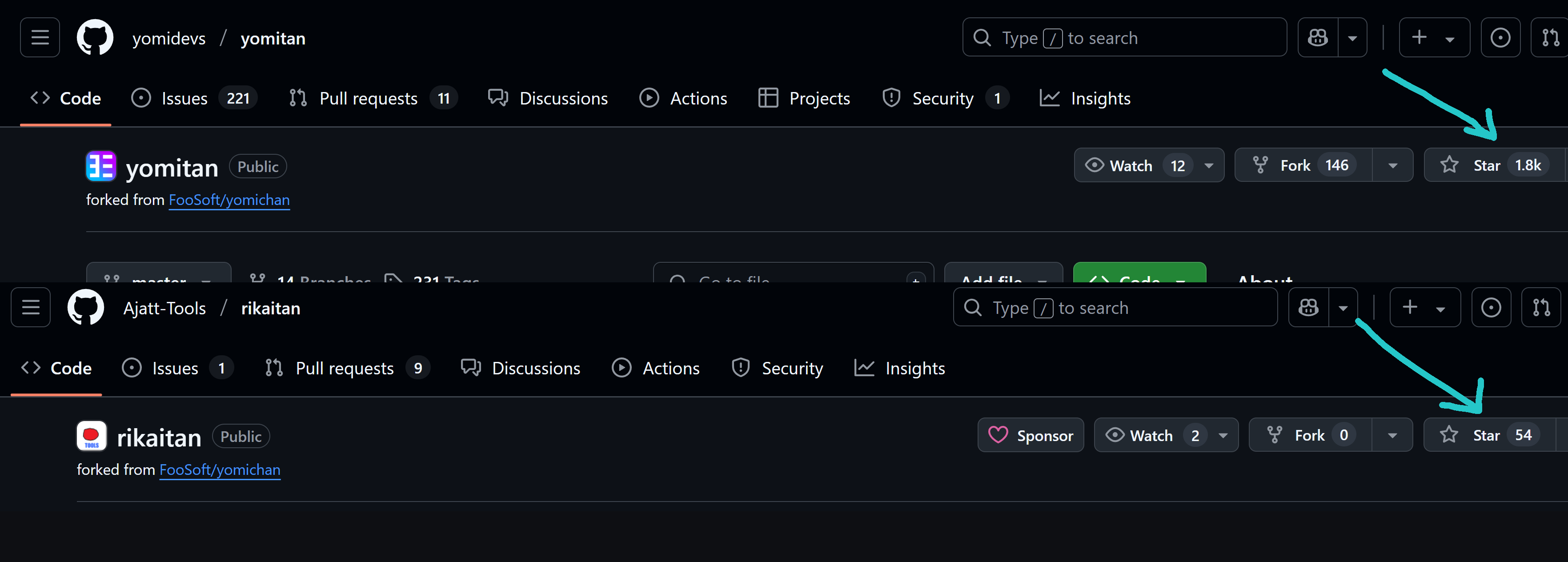This screenshot has height=562, width=1568.
Task: Open the hamburger menu on the yomitan page
Action: coord(40,38)
